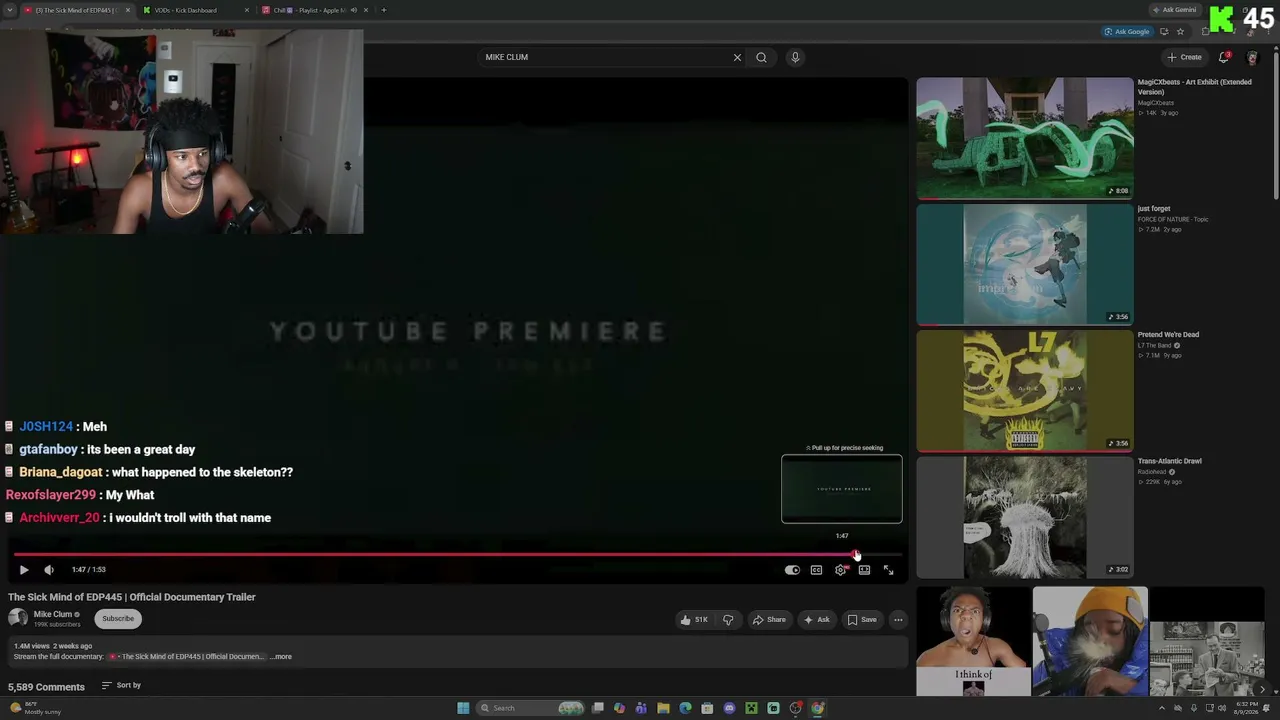1280x720 pixels.
Task: Open the weather widget on the taskbar
Action: [36, 708]
